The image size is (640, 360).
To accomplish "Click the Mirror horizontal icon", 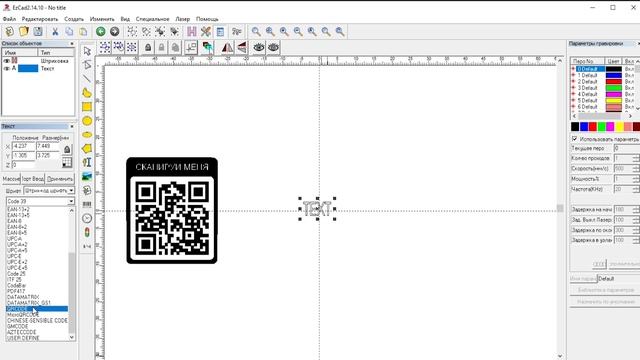I will [x=227, y=48].
